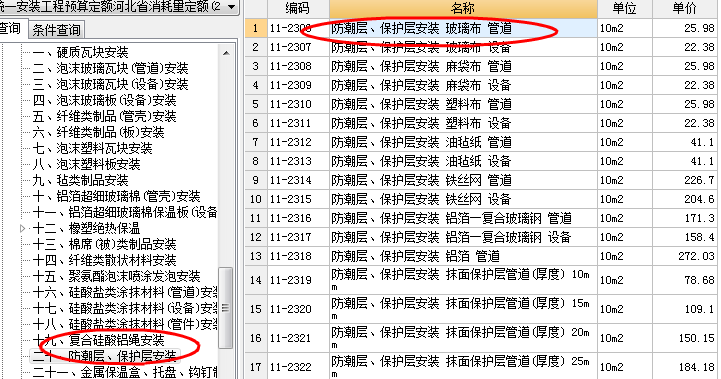Select name 抹面保护层管道(厚度) 20mm row

coord(463,338)
